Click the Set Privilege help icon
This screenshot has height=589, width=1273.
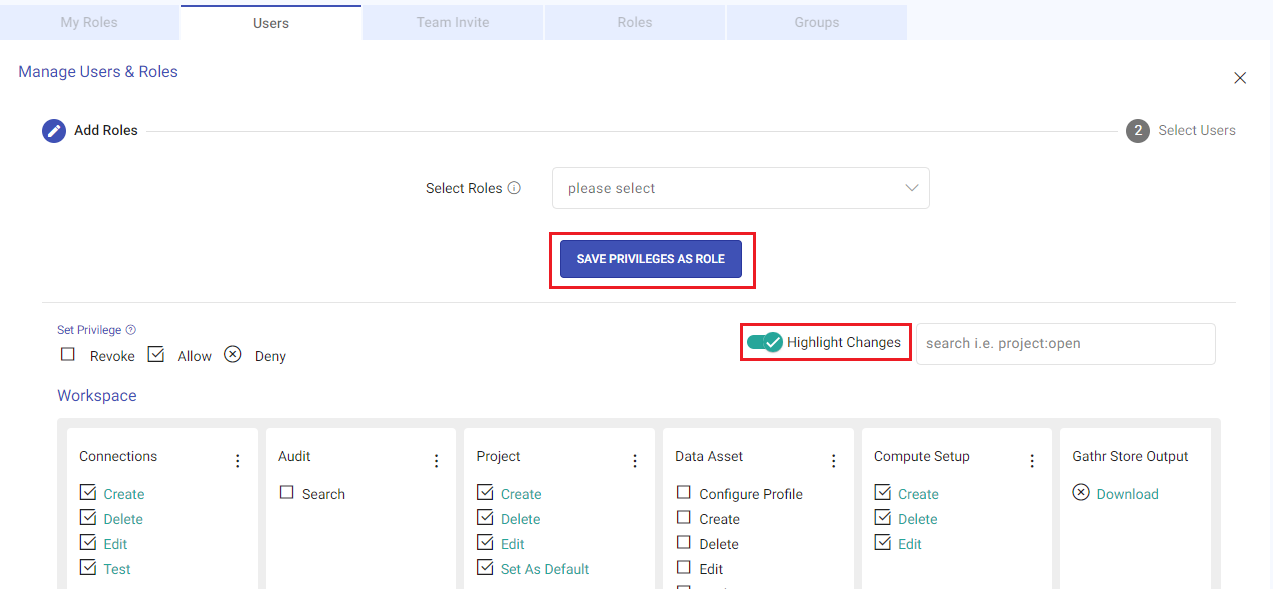tap(131, 330)
